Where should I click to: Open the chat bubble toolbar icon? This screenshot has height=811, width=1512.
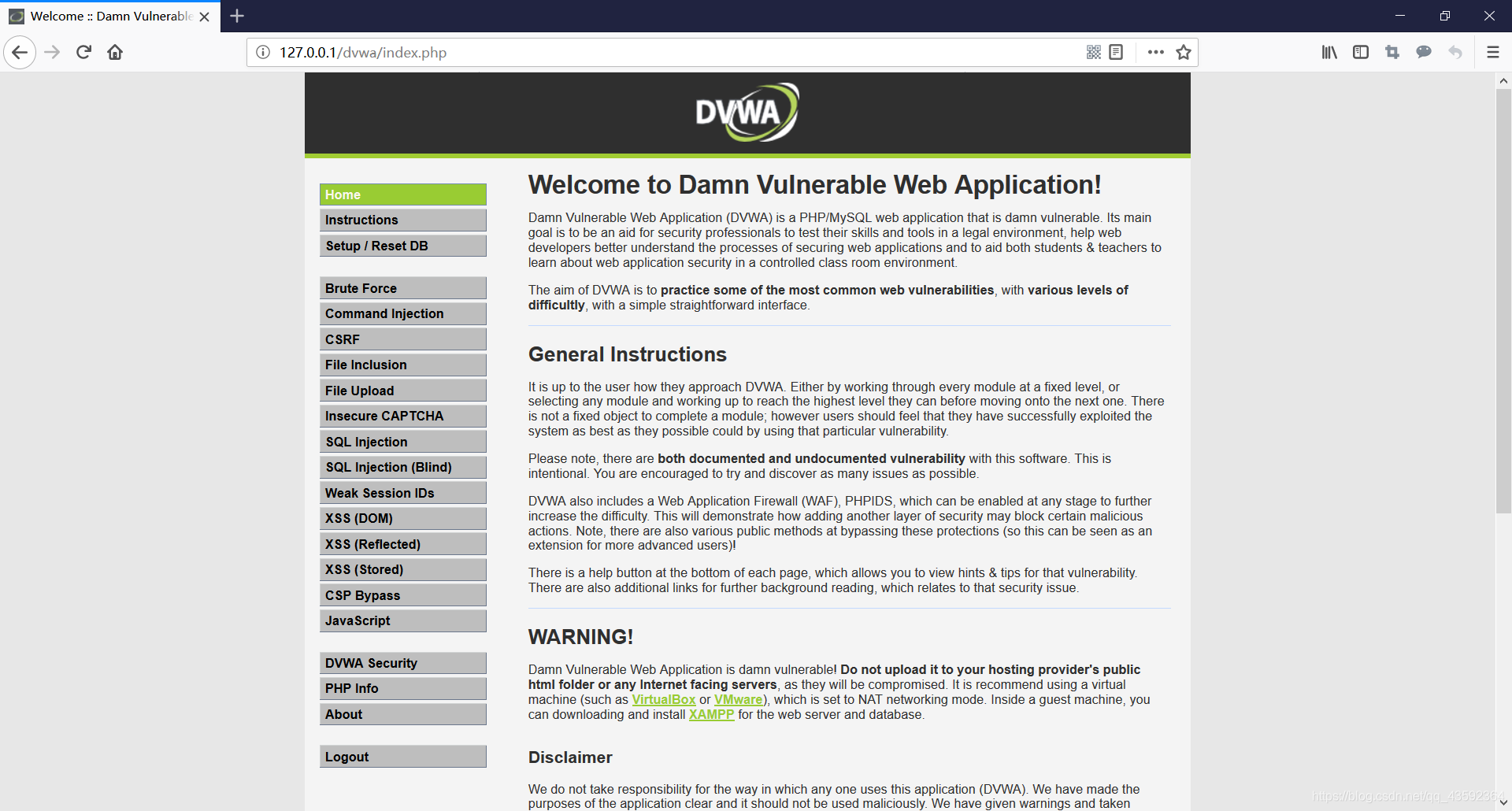pos(1424,53)
